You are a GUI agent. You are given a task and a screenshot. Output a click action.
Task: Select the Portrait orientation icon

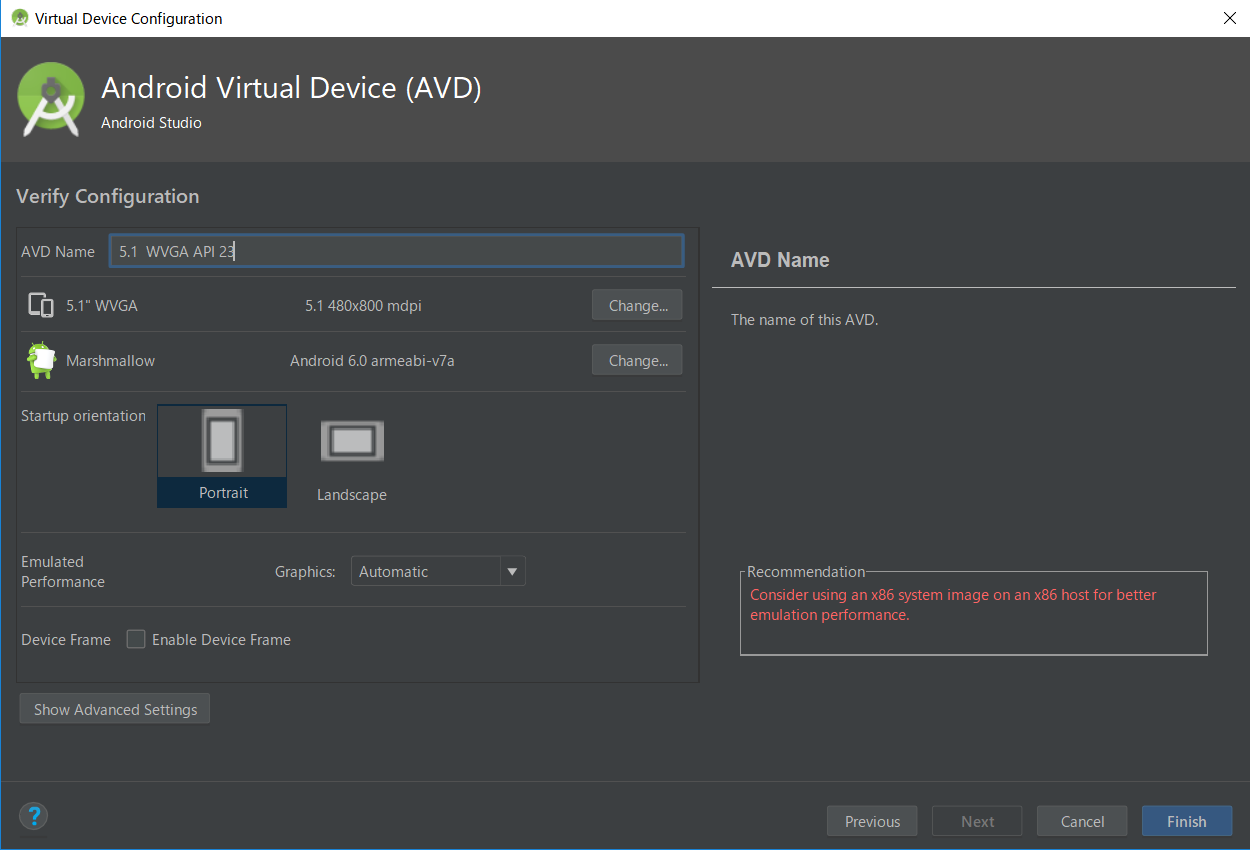pos(222,441)
